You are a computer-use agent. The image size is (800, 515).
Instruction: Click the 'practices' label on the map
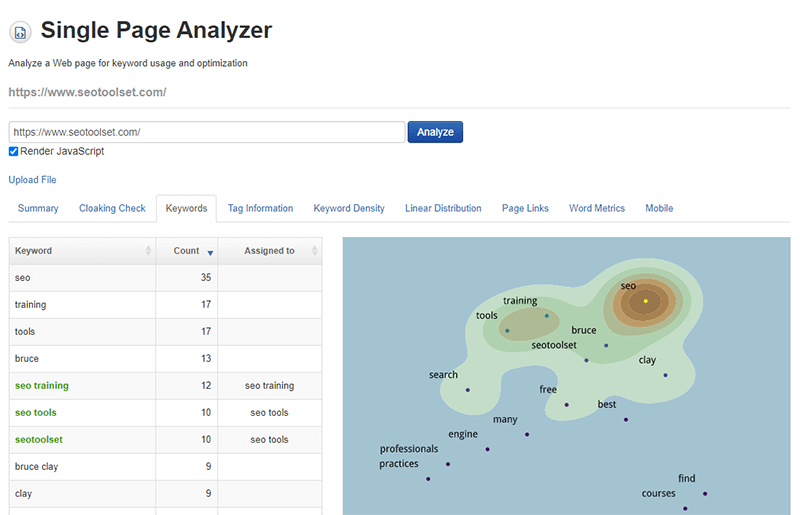tap(398, 464)
